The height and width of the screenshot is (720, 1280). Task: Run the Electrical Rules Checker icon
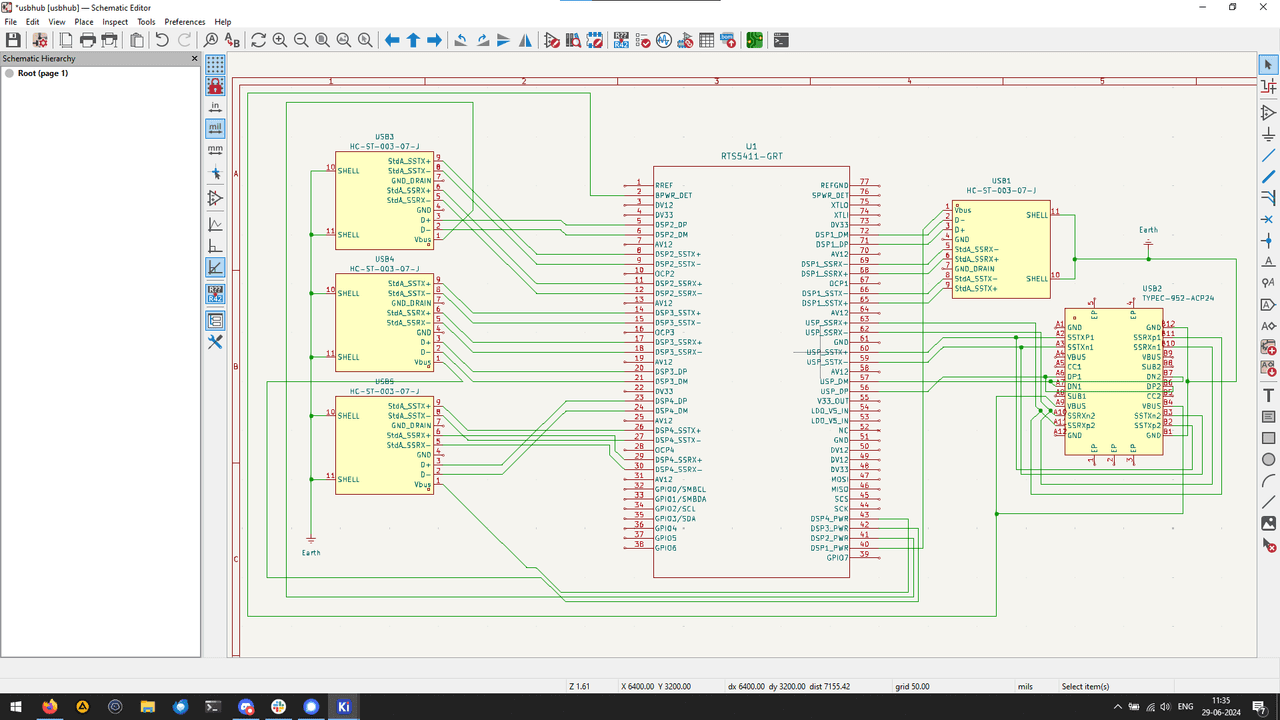tap(642, 40)
